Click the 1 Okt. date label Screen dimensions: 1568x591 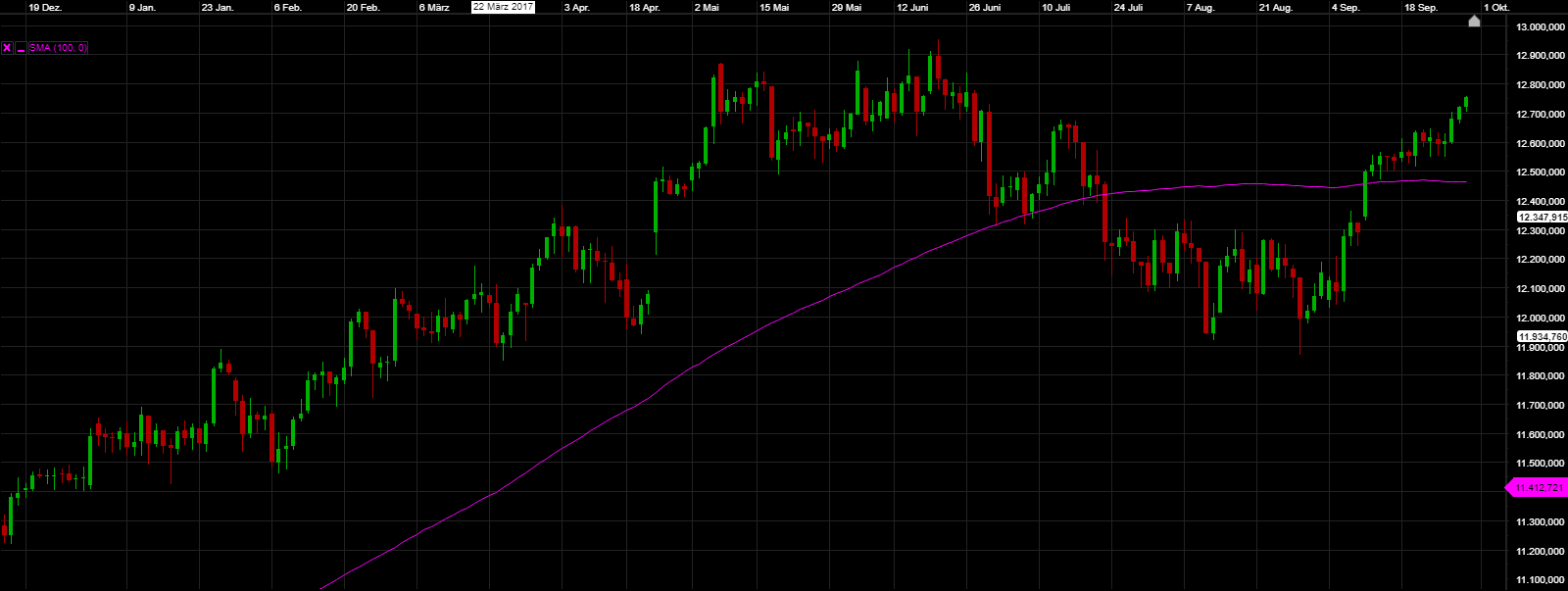point(1496,8)
